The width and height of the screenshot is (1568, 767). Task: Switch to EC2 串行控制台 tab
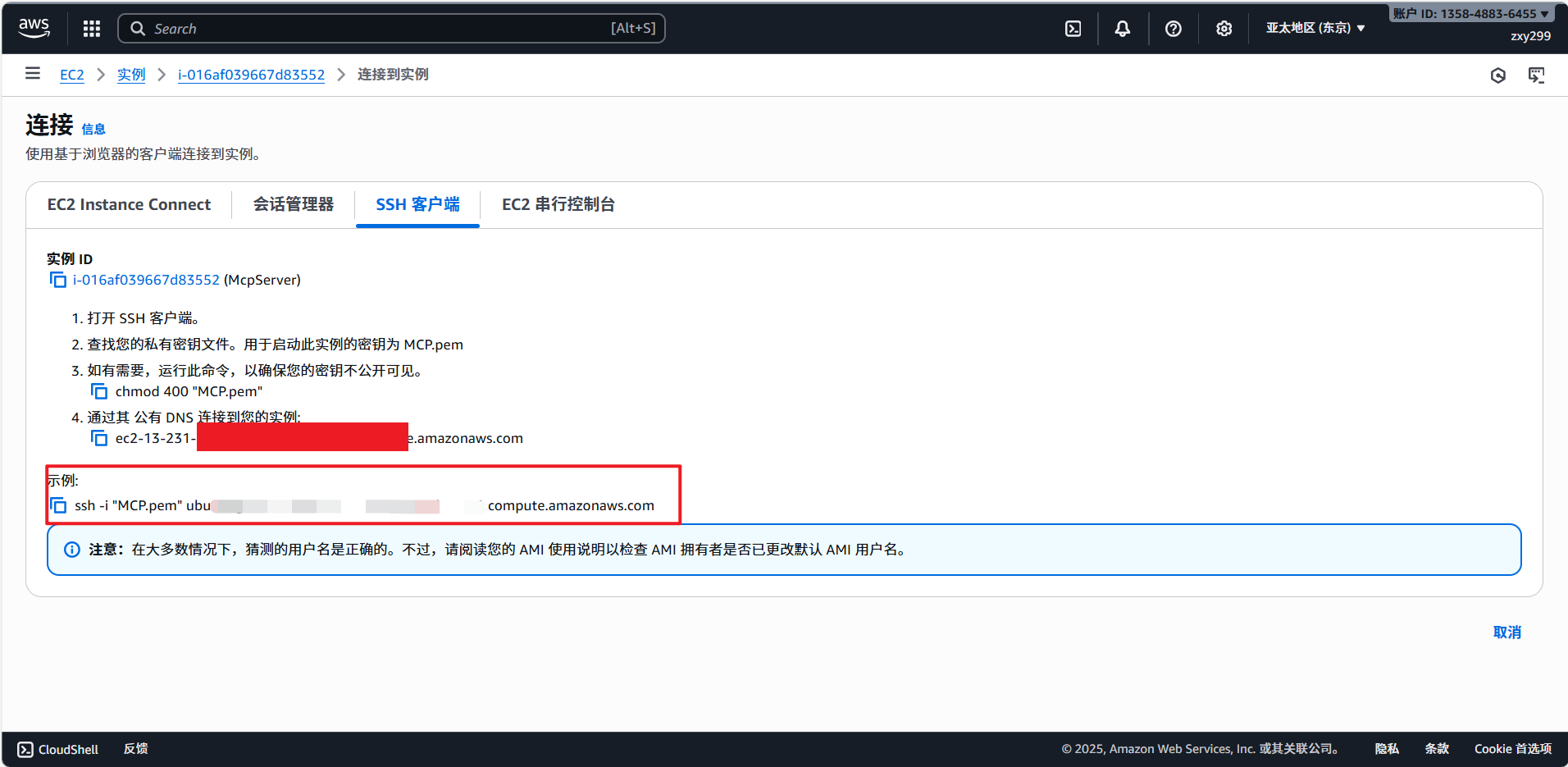tap(558, 204)
